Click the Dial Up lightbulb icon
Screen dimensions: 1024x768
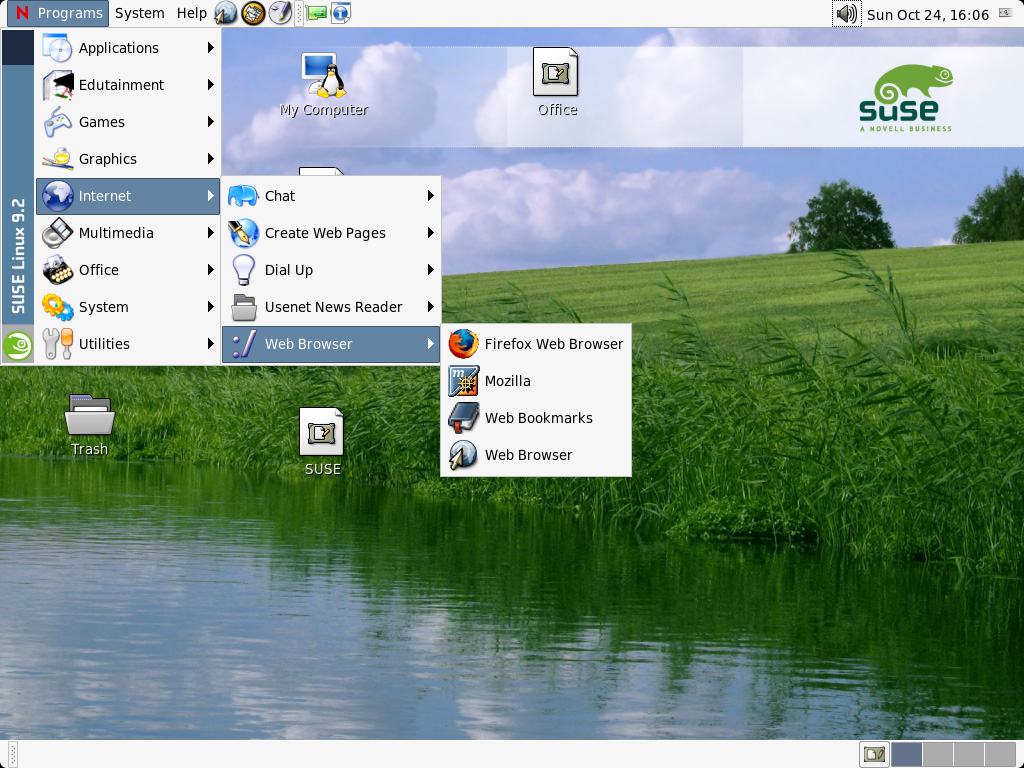(x=244, y=270)
